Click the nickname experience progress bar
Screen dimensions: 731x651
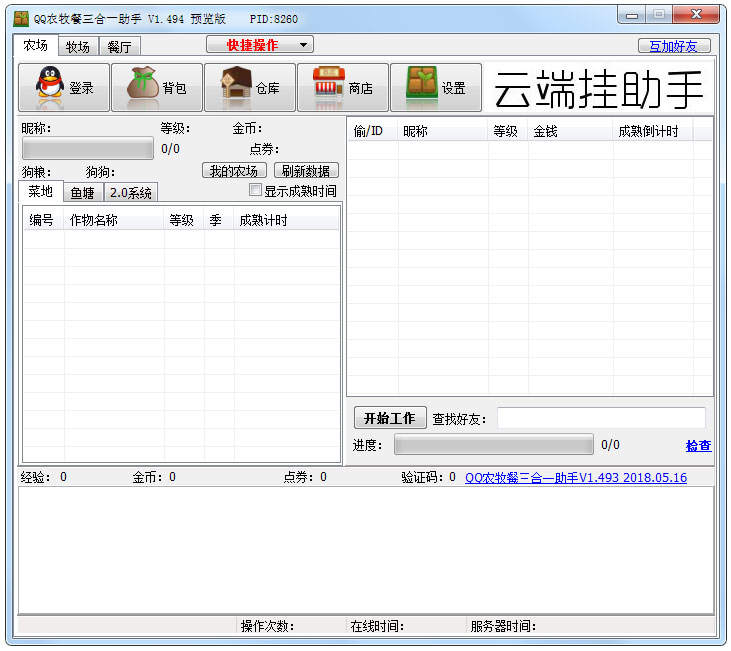tap(88, 148)
